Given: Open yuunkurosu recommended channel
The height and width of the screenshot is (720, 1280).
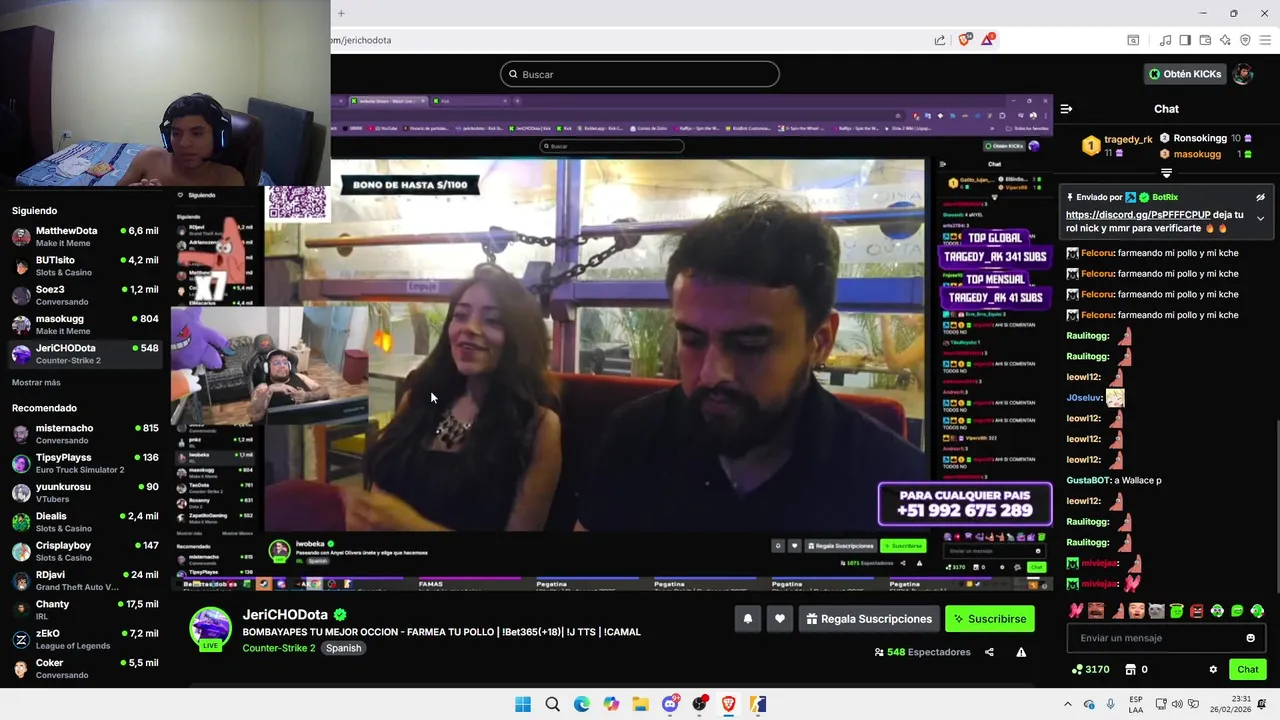Looking at the screenshot, I should point(84,492).
